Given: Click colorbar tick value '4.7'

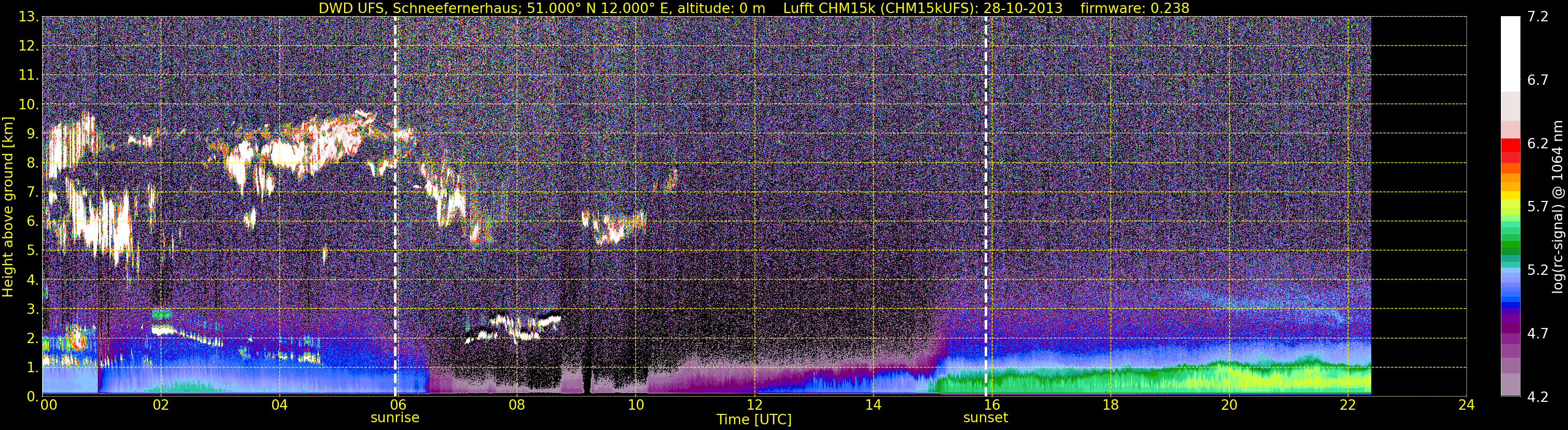Looking at the screenshot, I should click(x=1538, y=333).
